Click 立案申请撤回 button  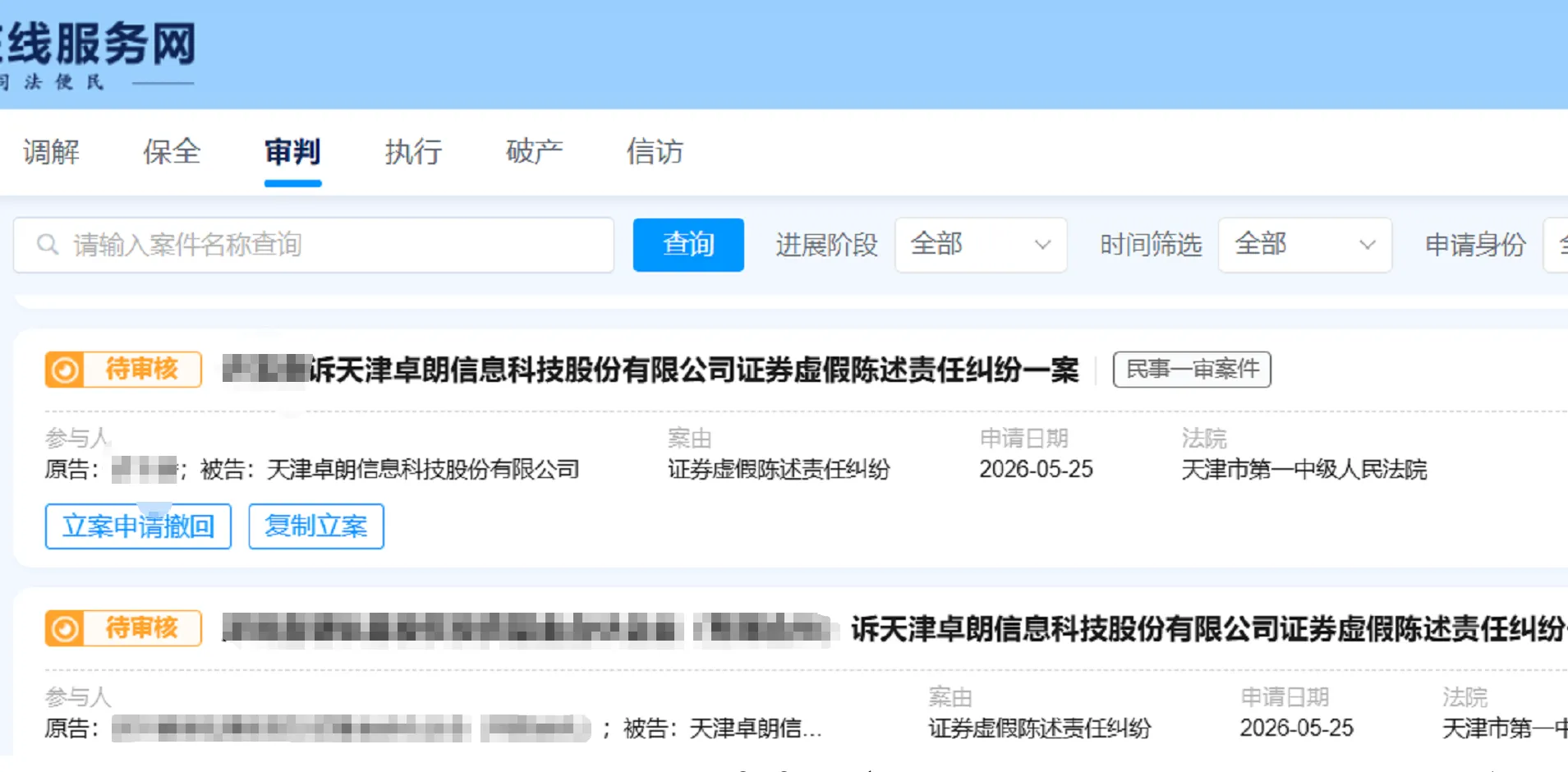coord(138,526)
